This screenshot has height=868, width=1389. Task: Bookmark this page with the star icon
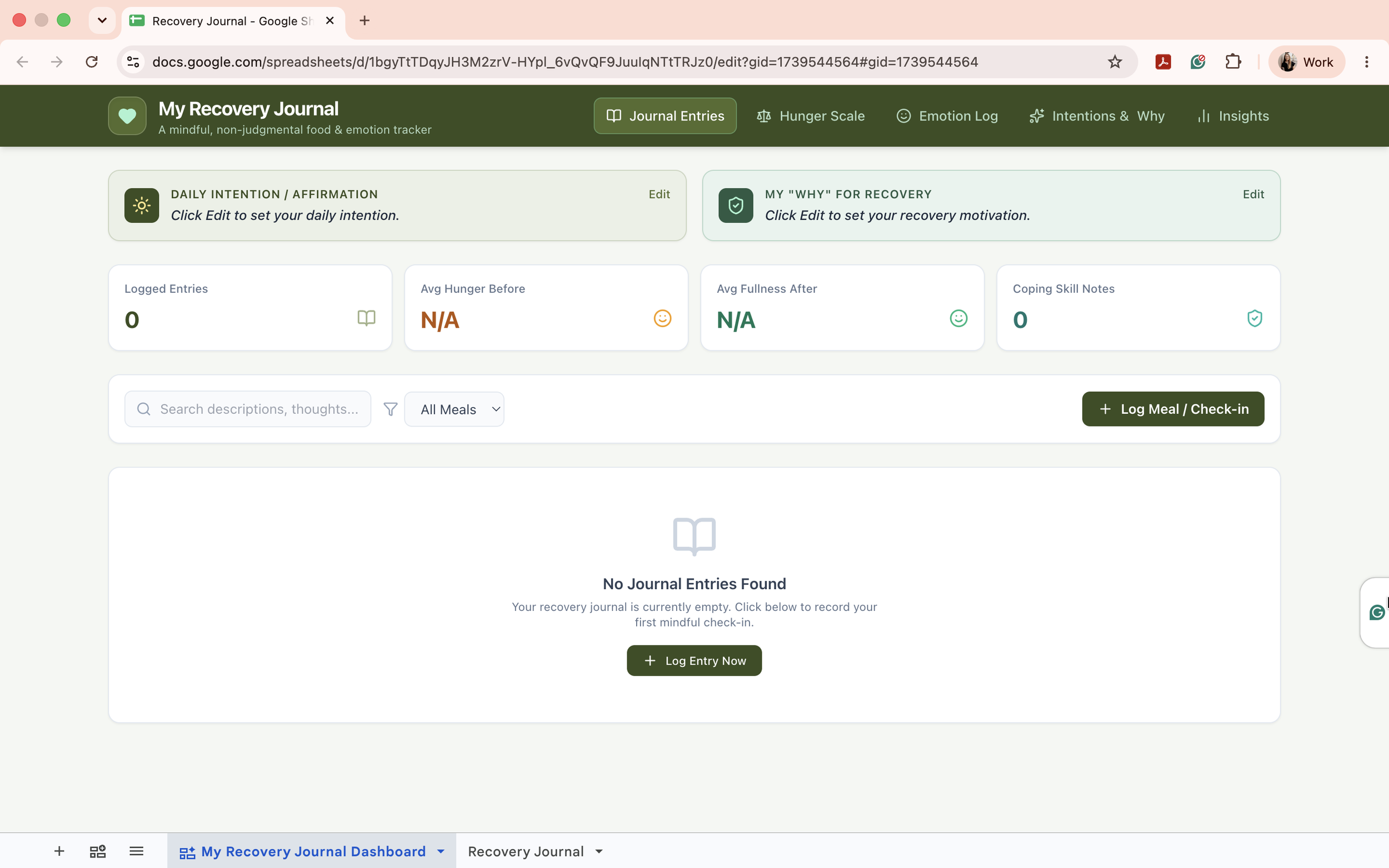pos(1115,62)
